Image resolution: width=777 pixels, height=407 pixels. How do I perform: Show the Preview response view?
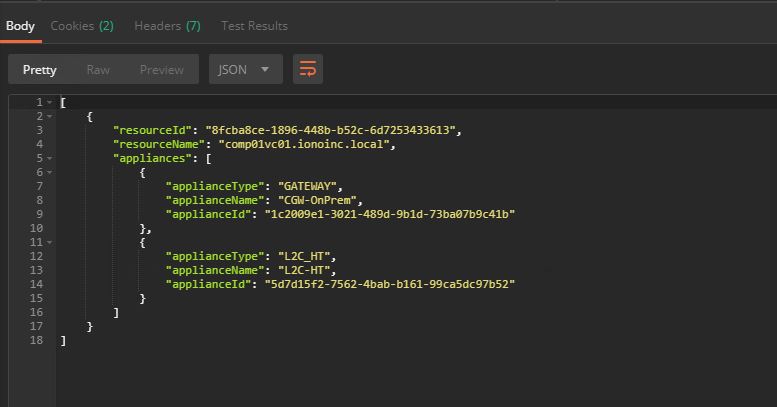pyautogui.click(x=161, y=69)
